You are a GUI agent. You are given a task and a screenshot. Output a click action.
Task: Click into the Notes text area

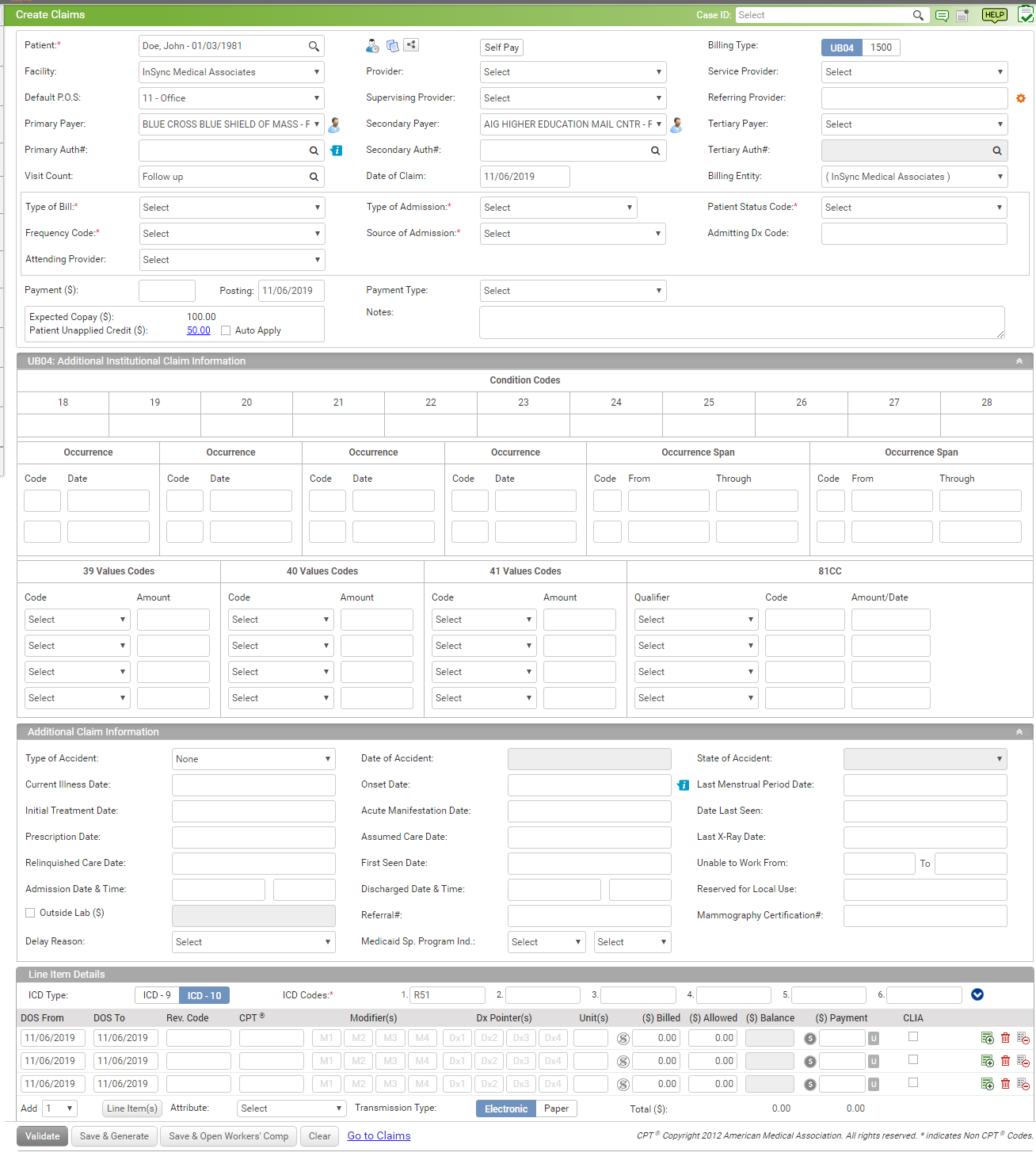[741, 322]
